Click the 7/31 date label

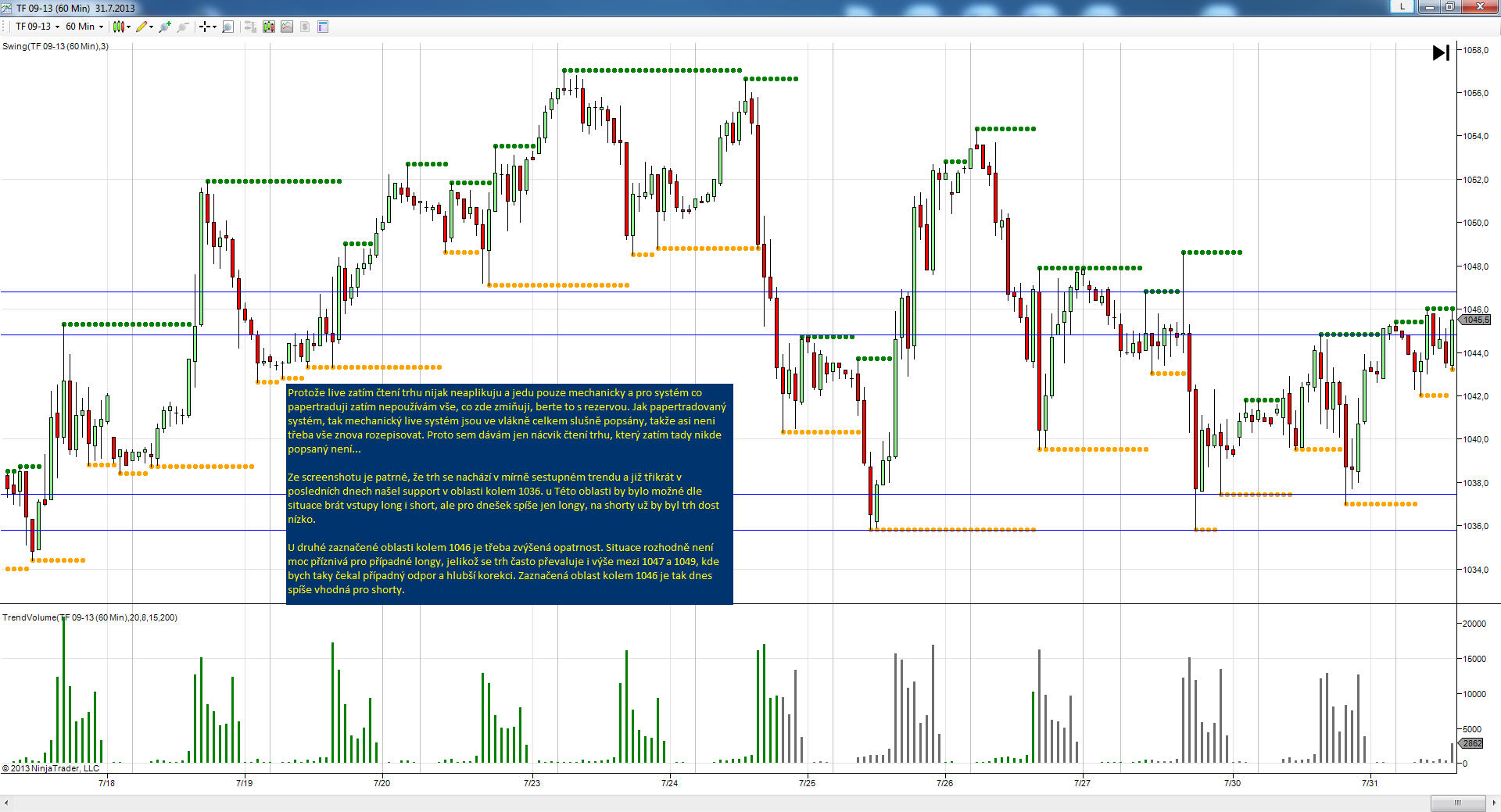pyautogui.click(x=1370, y=782)
